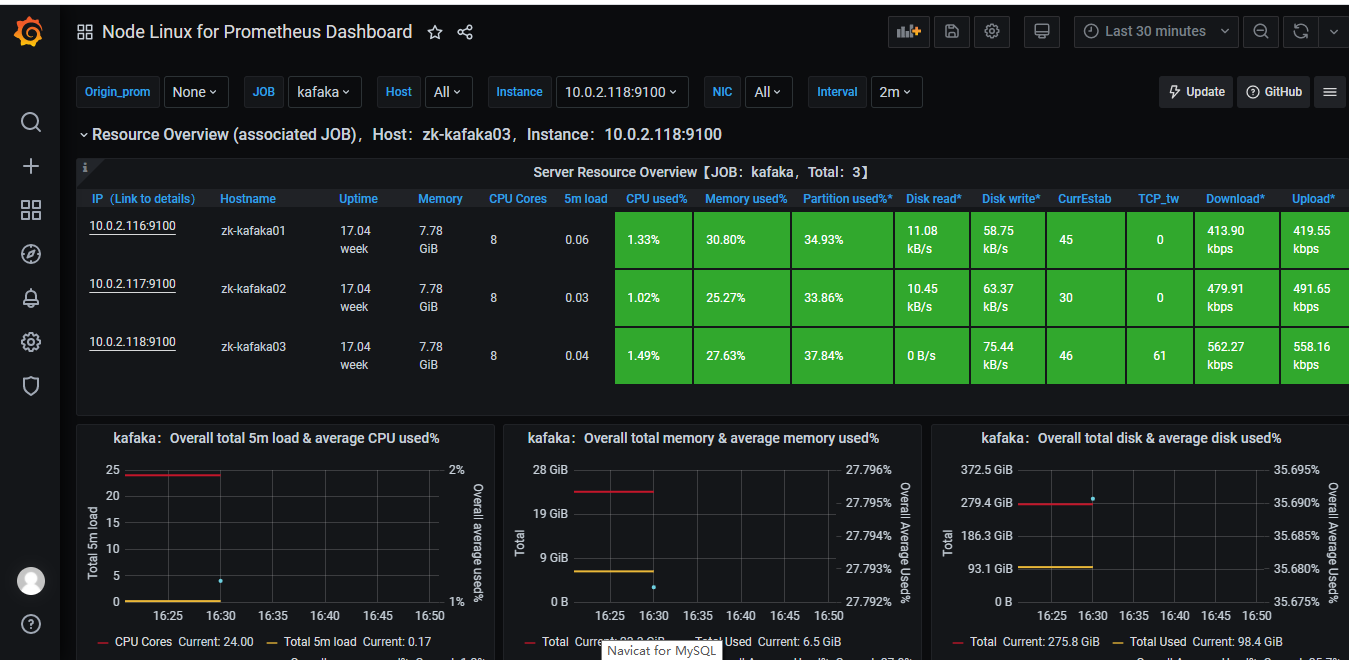Open the JOB kafaka dropdown

[x=324, y=92]
